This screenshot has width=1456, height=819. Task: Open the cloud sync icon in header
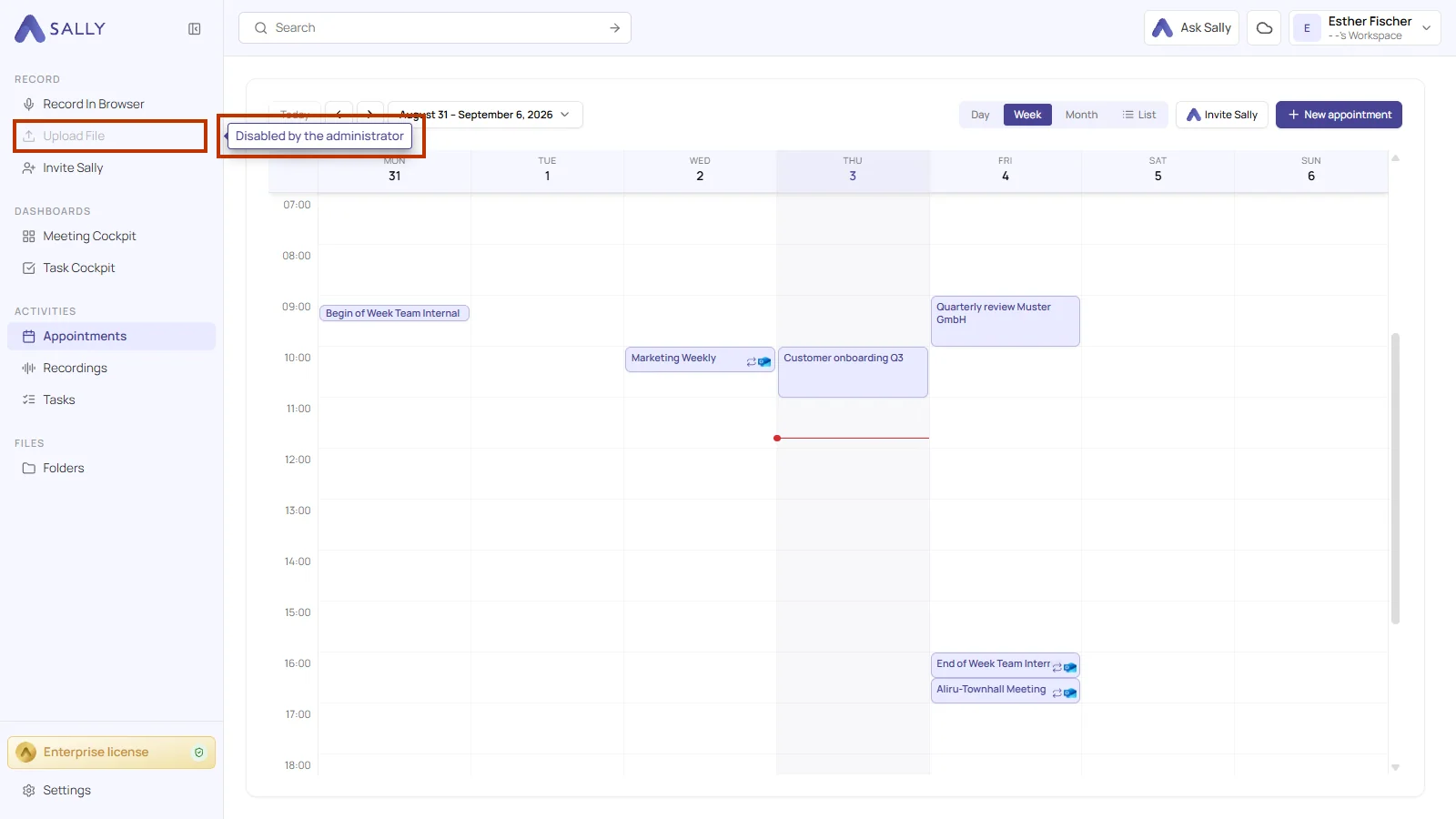1264,28
